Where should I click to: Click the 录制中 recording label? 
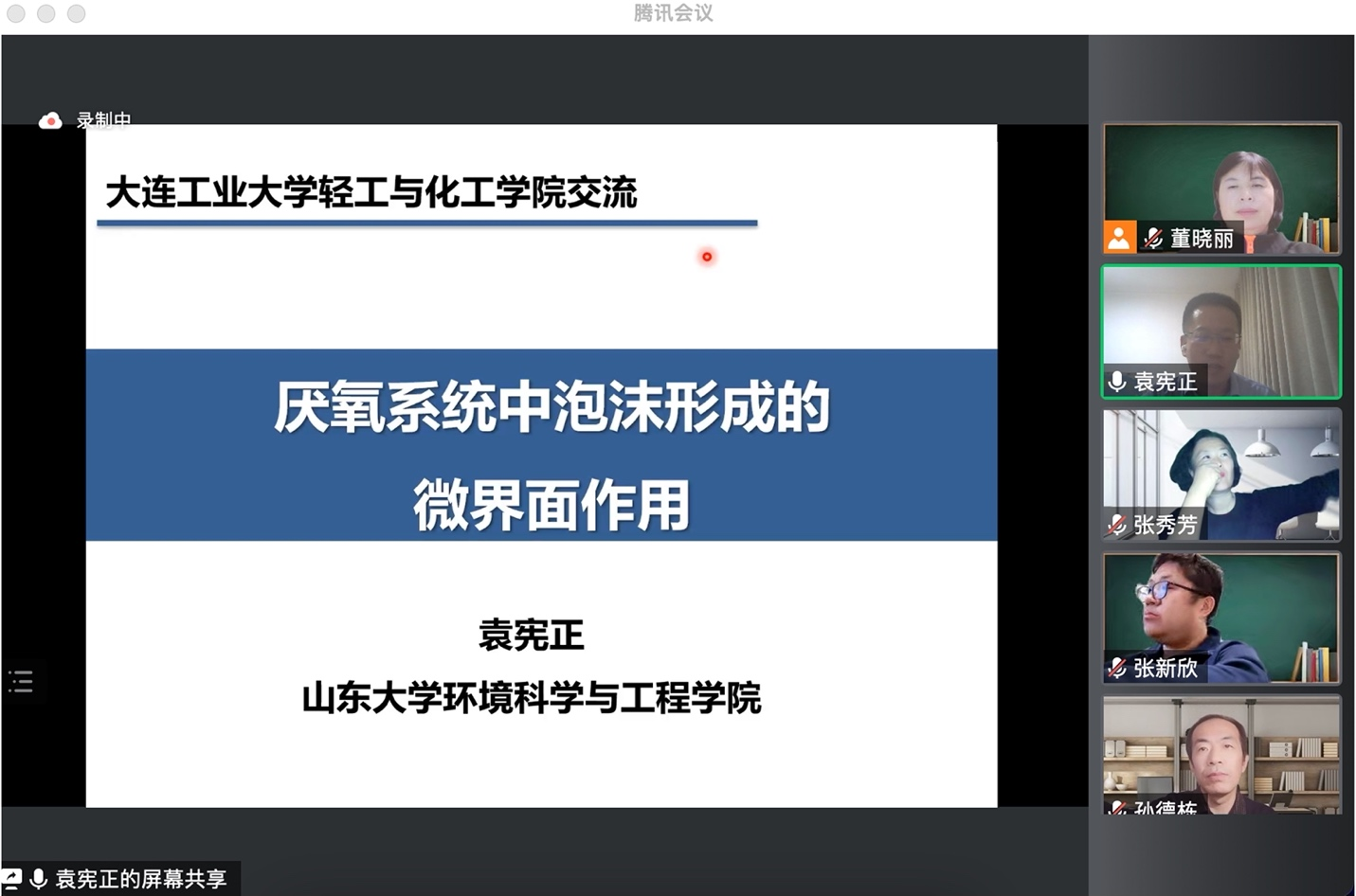[104, 121]
